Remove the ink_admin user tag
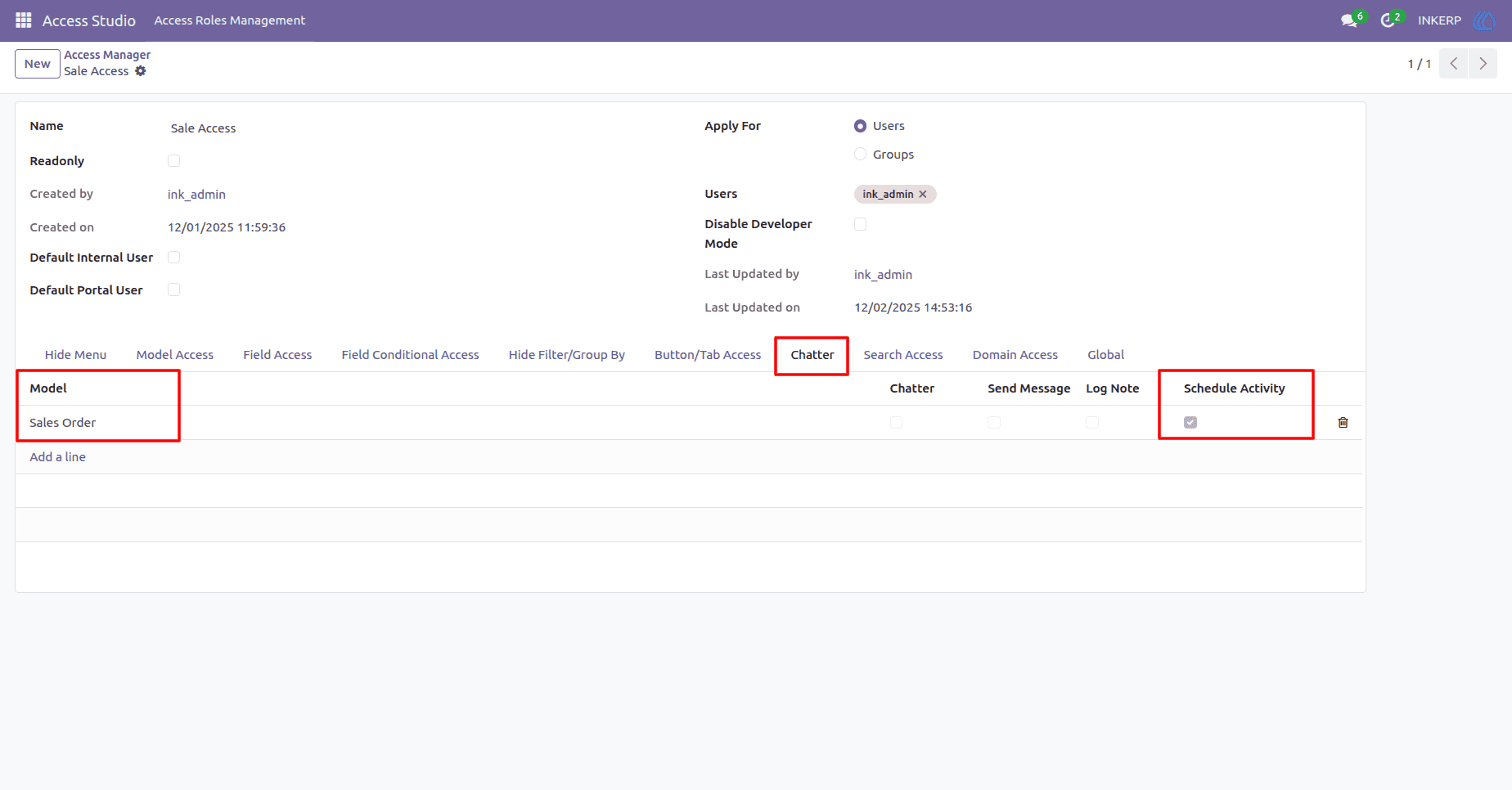The height and width of the screenshot is (790, 1512). [x=923, y=195]
